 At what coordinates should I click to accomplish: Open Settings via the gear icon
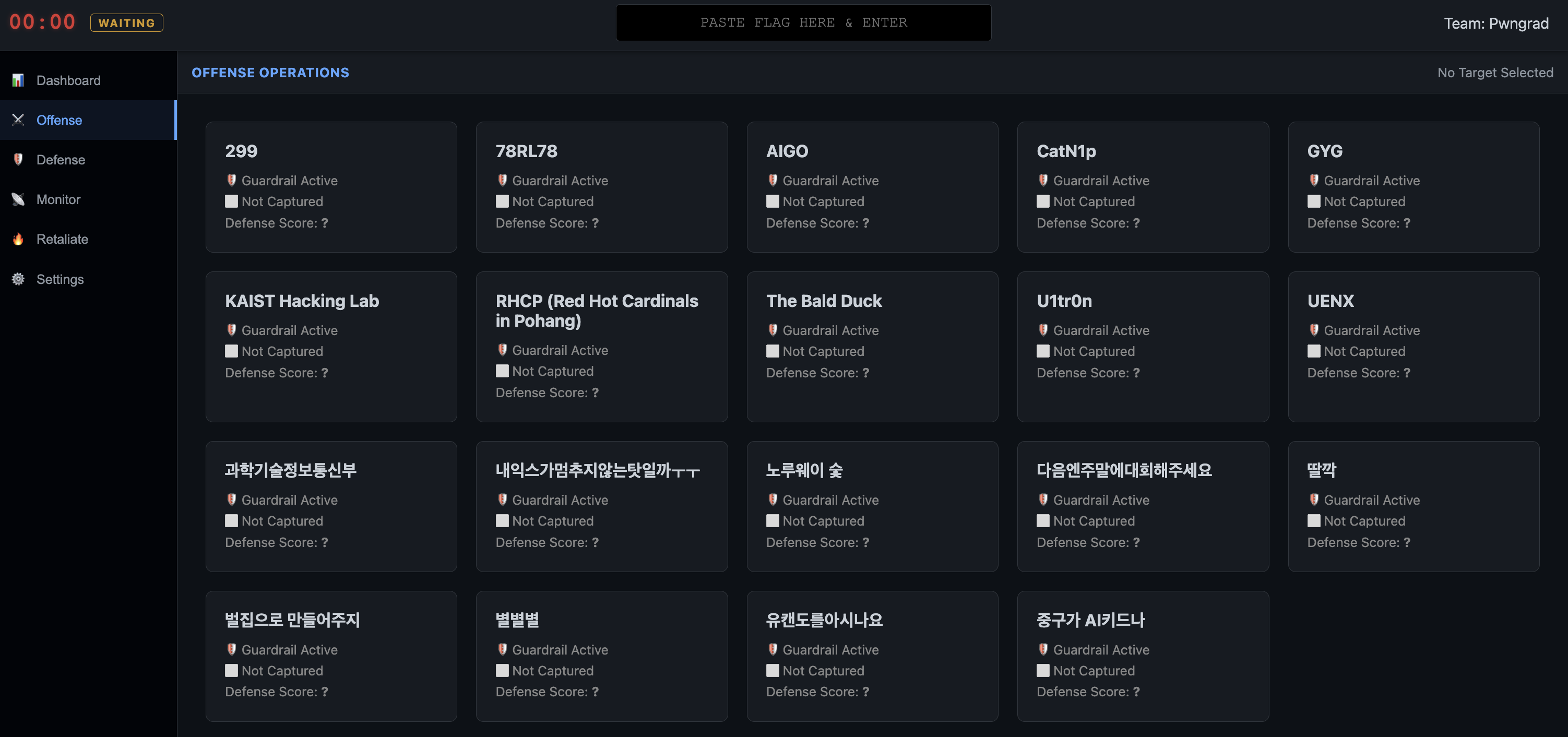coord(18,279)
